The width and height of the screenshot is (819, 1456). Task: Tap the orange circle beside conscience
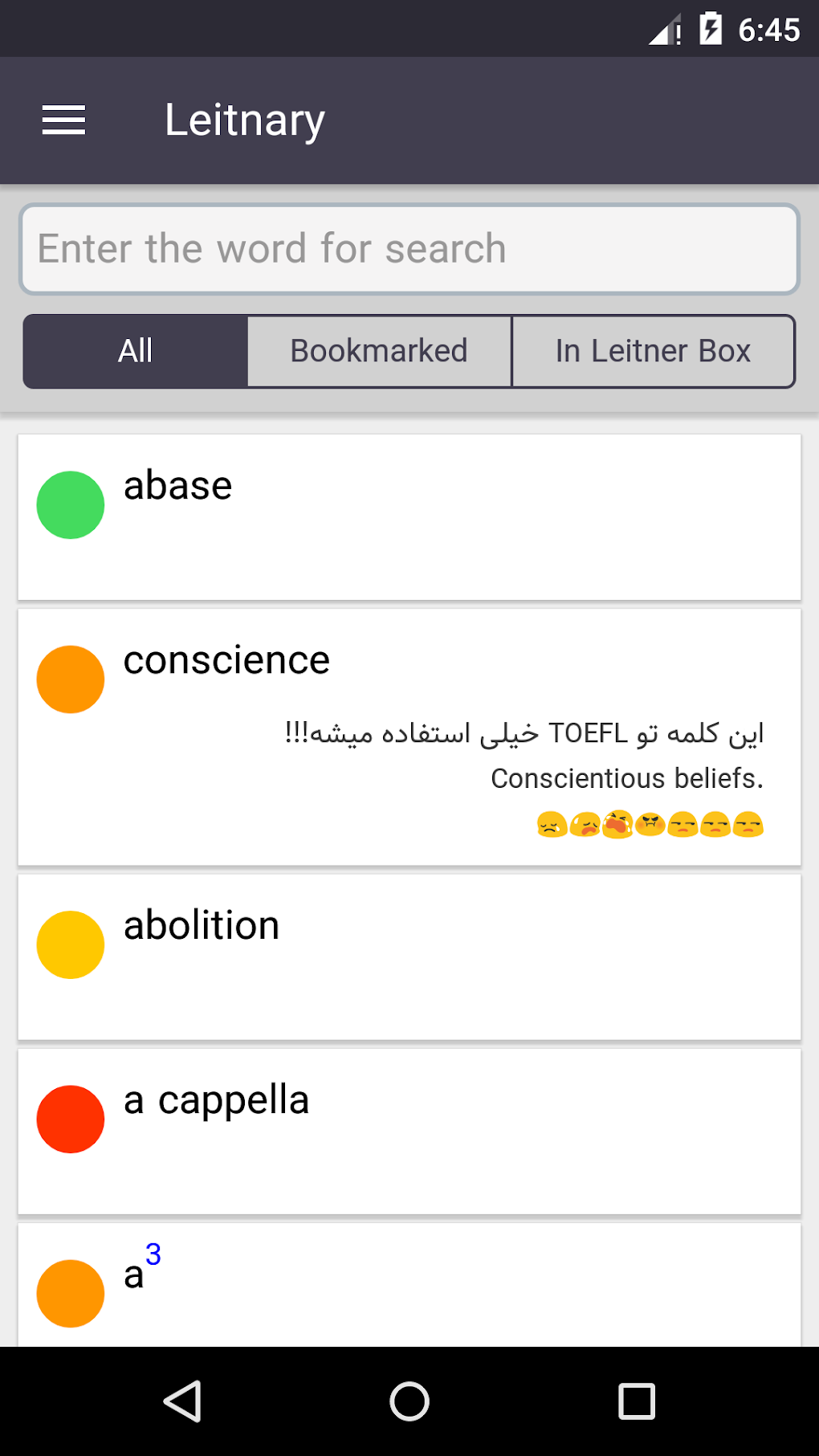71,679
